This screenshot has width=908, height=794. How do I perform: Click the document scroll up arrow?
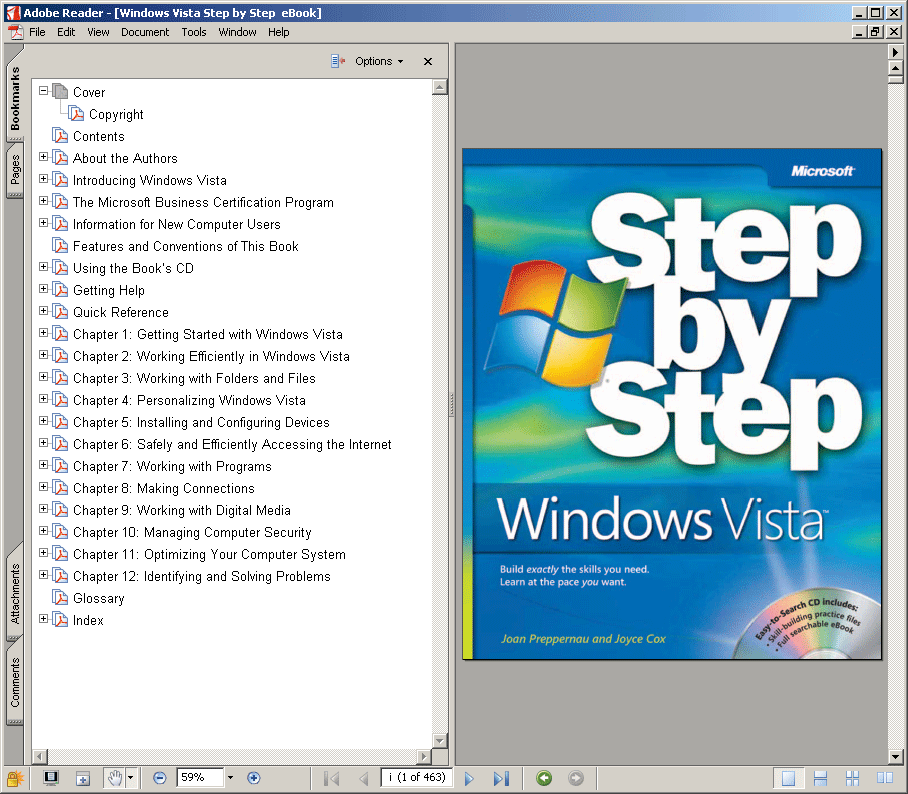coord(895,68)
